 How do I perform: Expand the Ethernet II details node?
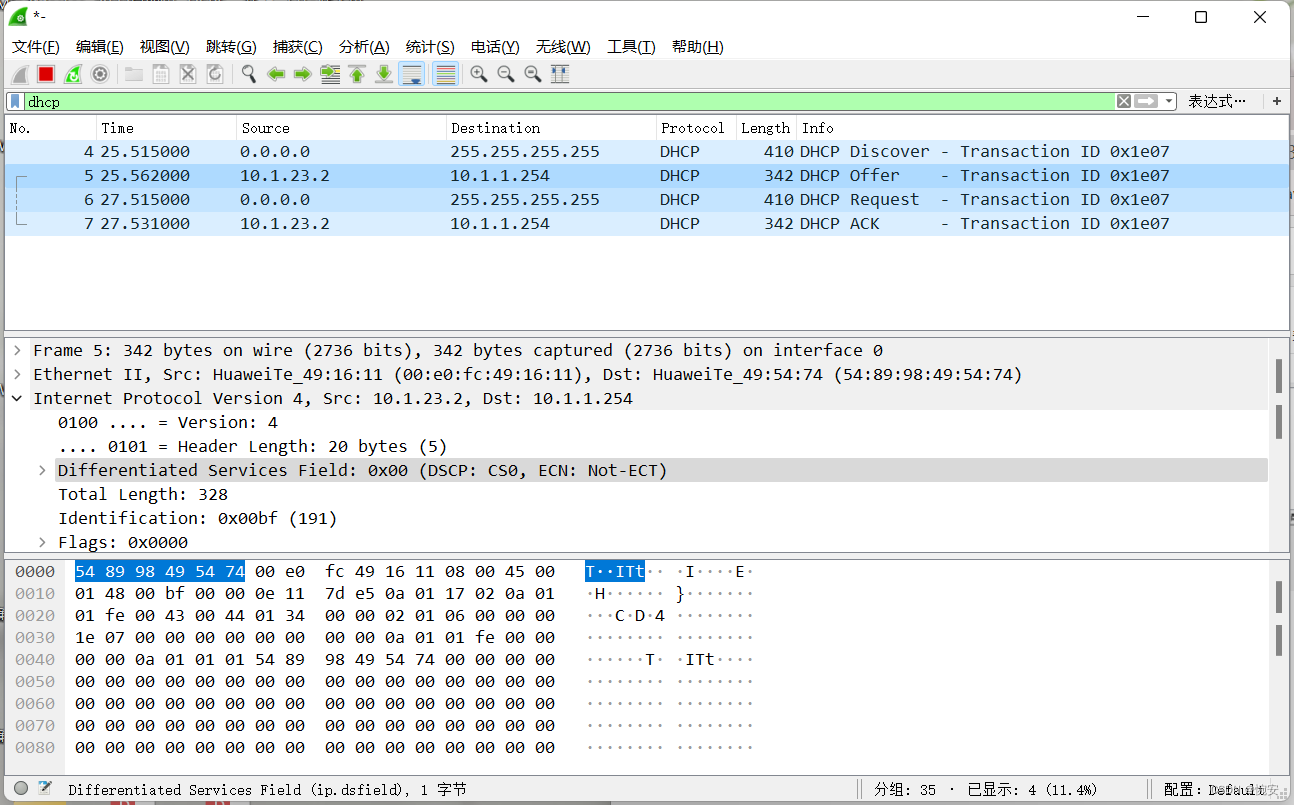point(17,375)
